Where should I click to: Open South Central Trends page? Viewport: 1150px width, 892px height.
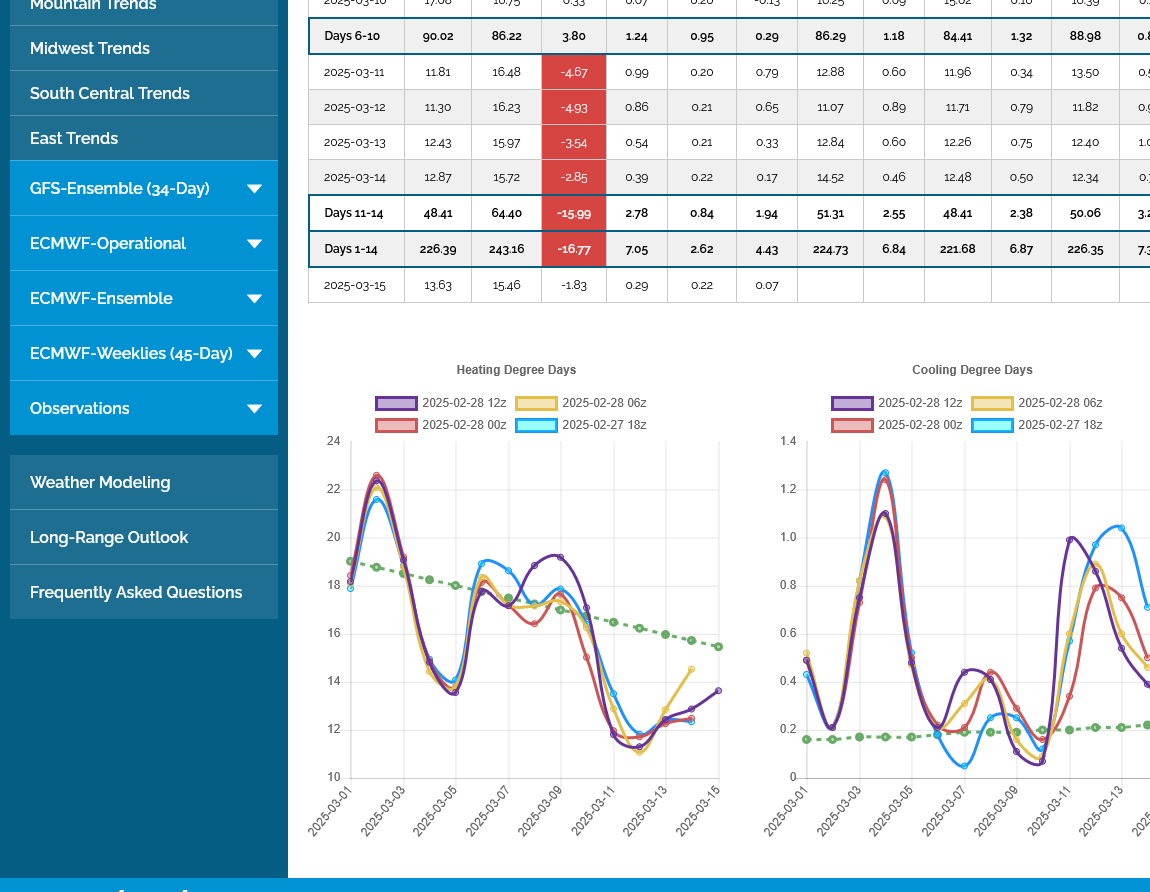point(110,93)
